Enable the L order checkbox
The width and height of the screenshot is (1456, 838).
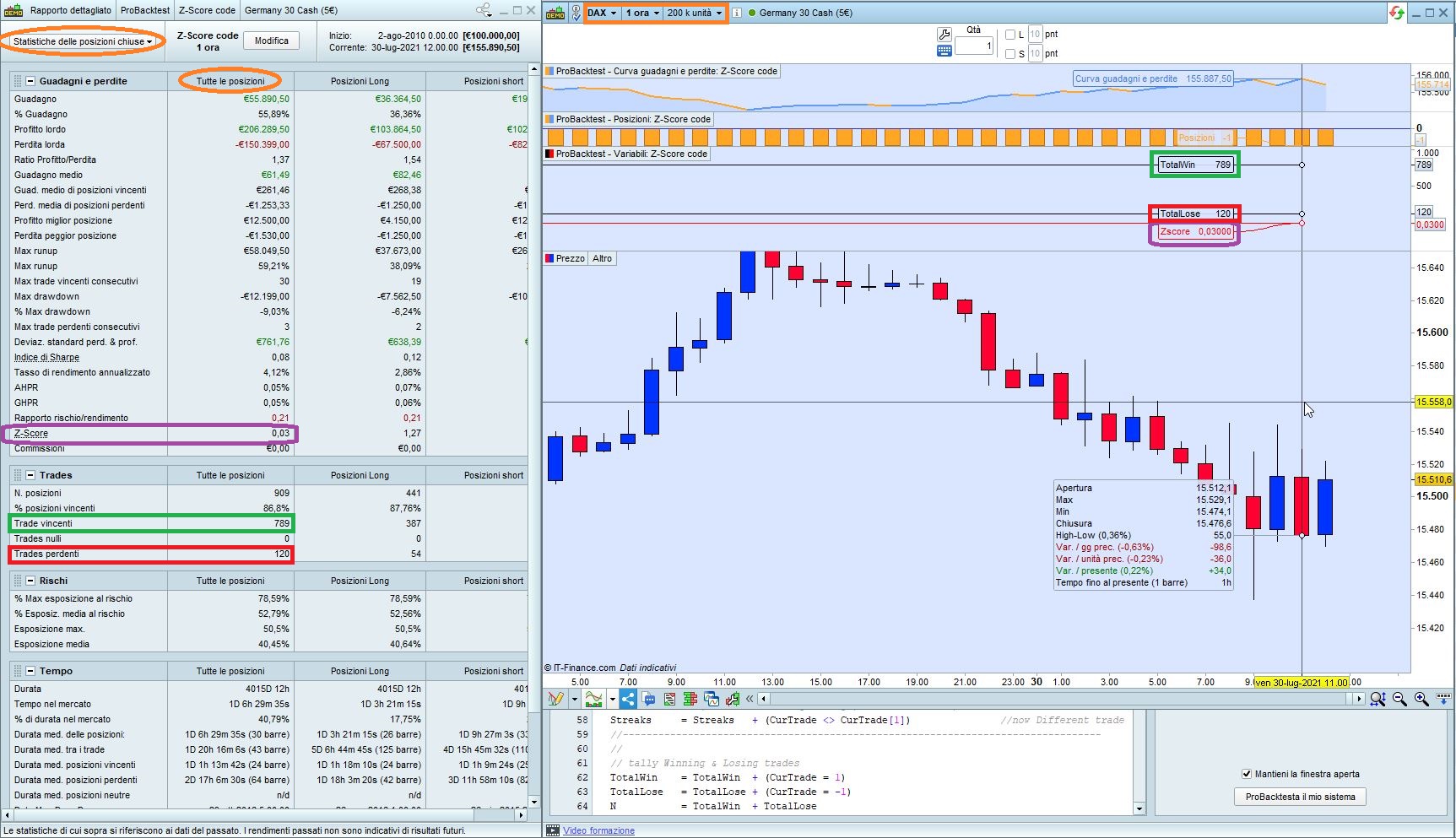click(1010, 35)
